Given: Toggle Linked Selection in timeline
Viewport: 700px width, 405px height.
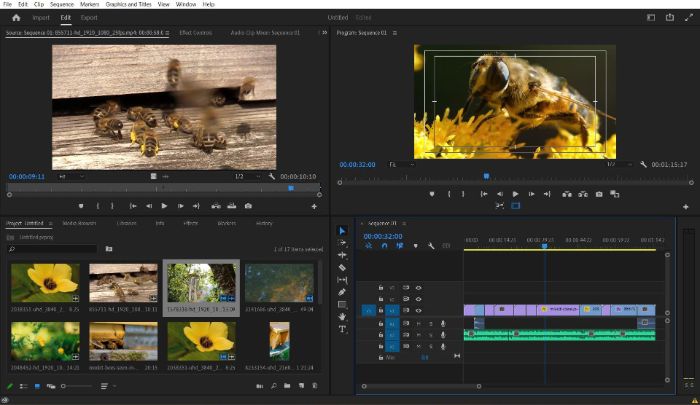Looking at the screenshot, I should pyautogui.click(x=400, y=246).
